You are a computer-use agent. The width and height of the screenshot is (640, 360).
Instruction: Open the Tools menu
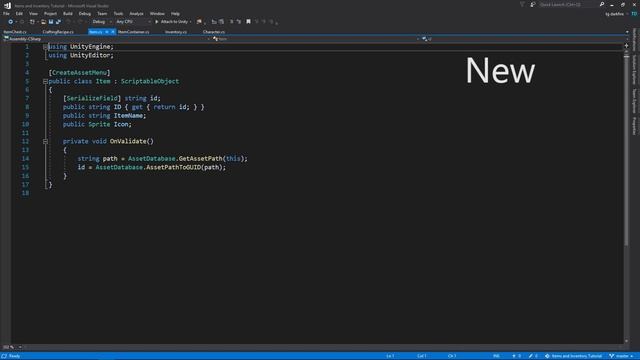coord(118,13)
